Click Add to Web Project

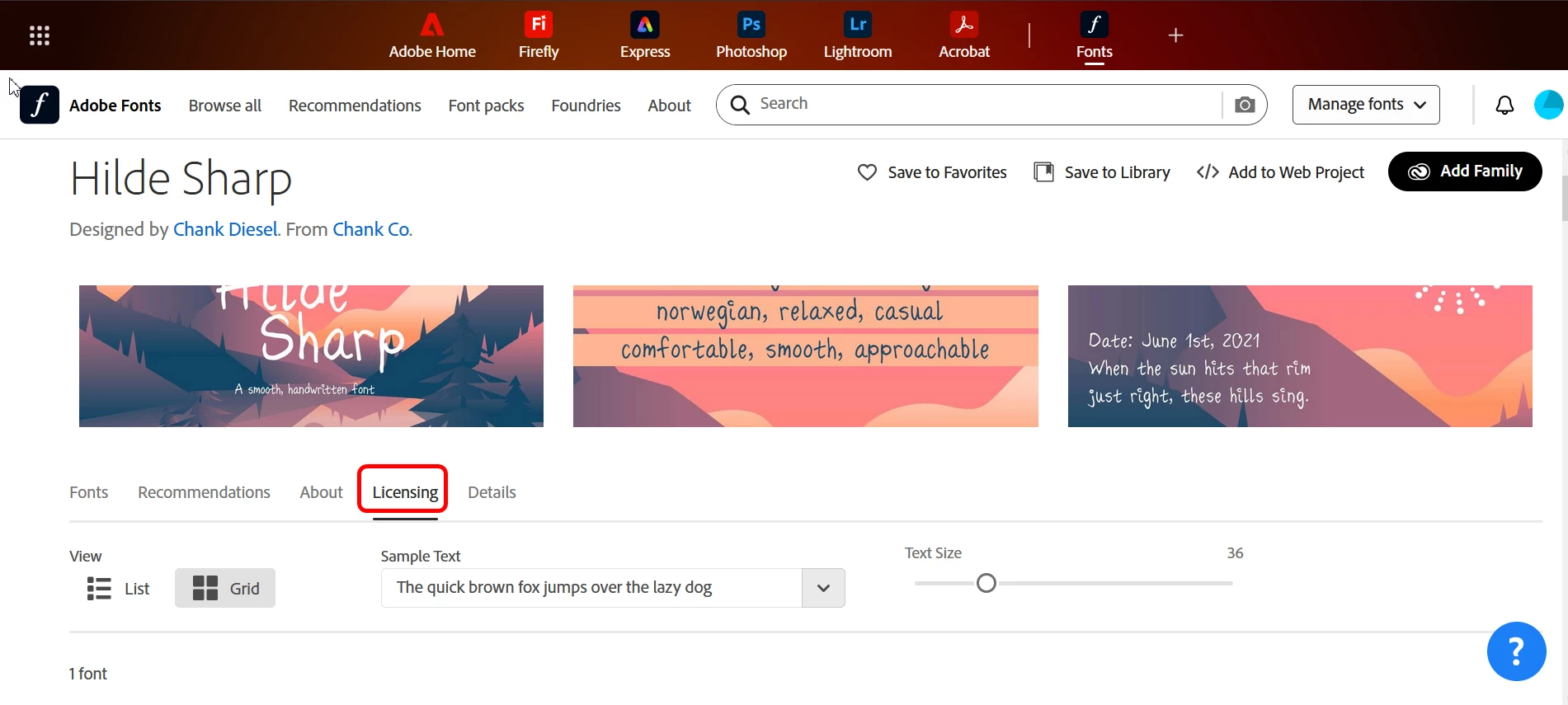(x=1280, y=172)
